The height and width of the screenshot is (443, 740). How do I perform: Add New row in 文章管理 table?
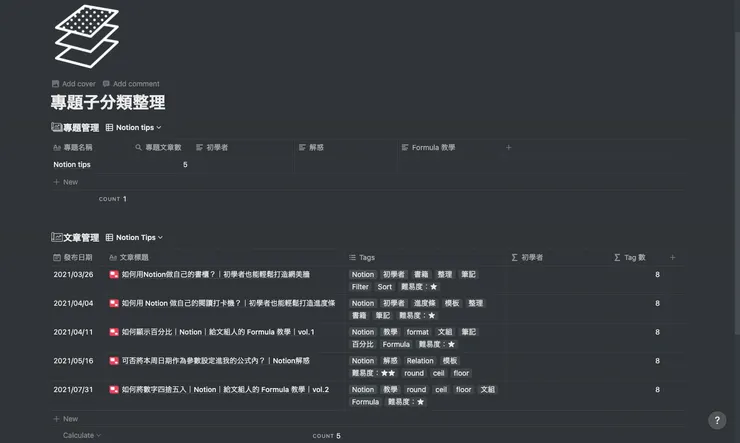pyautogui.click(x=66, y=419)
